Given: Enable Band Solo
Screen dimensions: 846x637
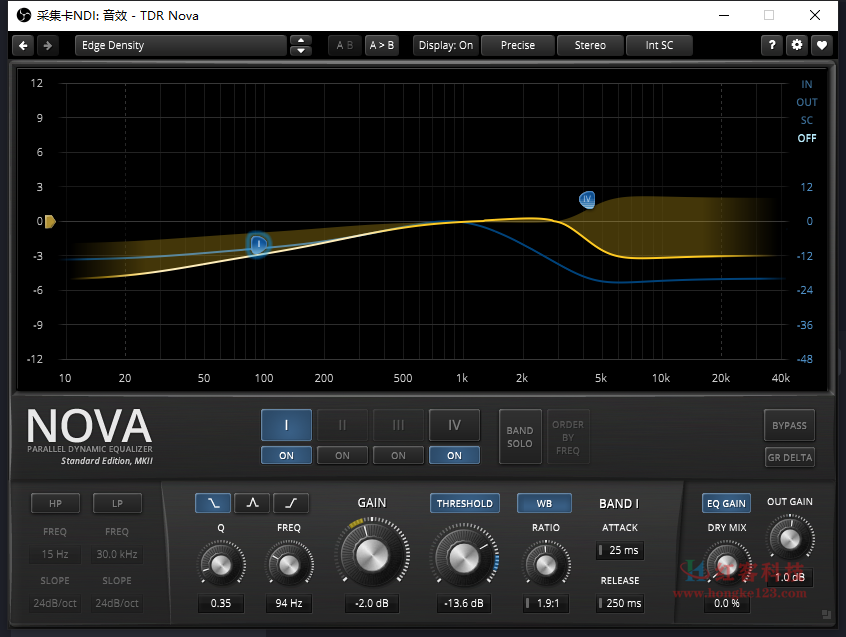Looking at the screenshot, I should (x=520, y=437).
